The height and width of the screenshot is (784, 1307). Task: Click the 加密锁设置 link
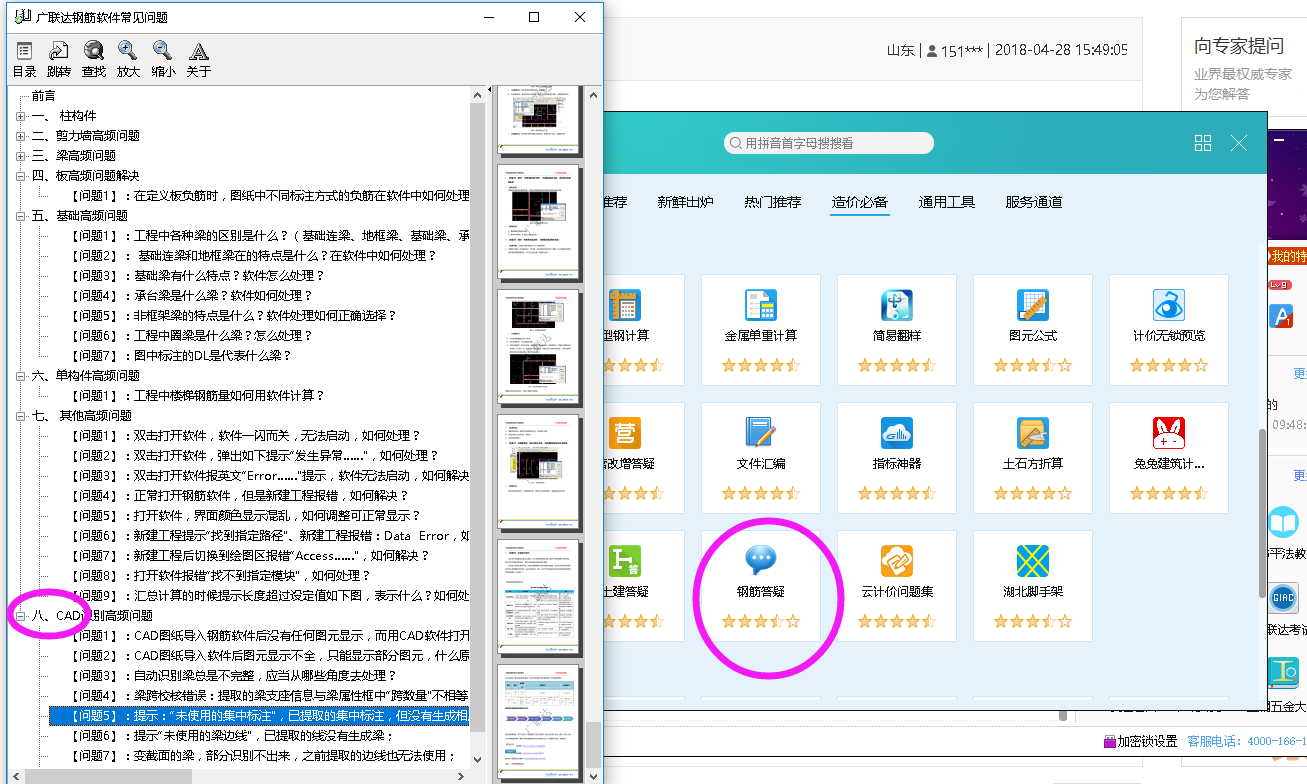[1147, 741]
